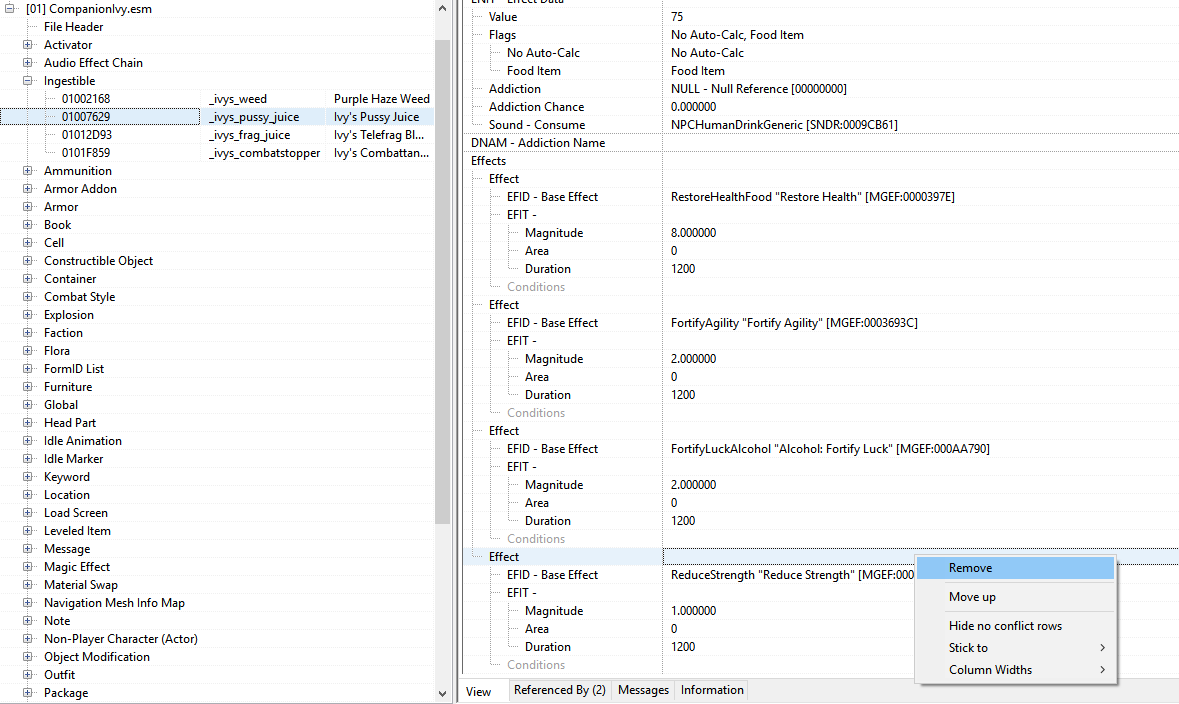Select the Navigation Mesh Info Map row
The image size is (1179, 704).
point(114,603)
